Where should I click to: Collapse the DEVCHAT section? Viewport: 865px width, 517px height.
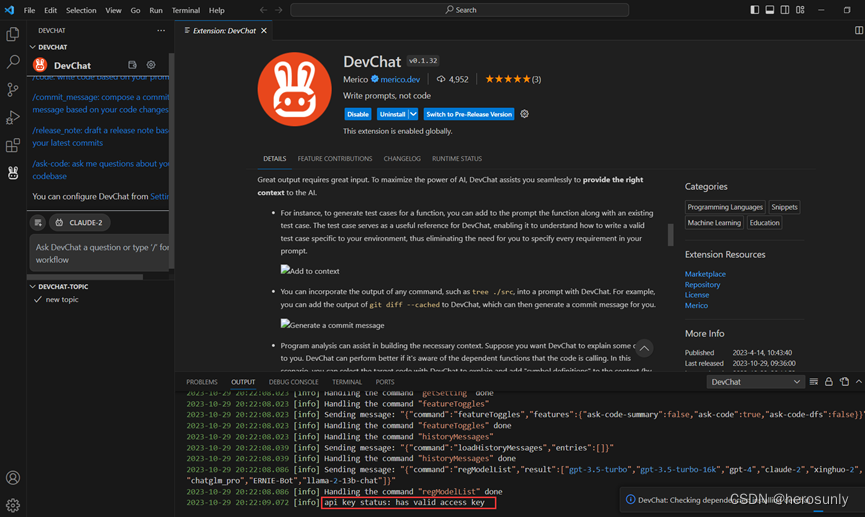click(33, 47)
